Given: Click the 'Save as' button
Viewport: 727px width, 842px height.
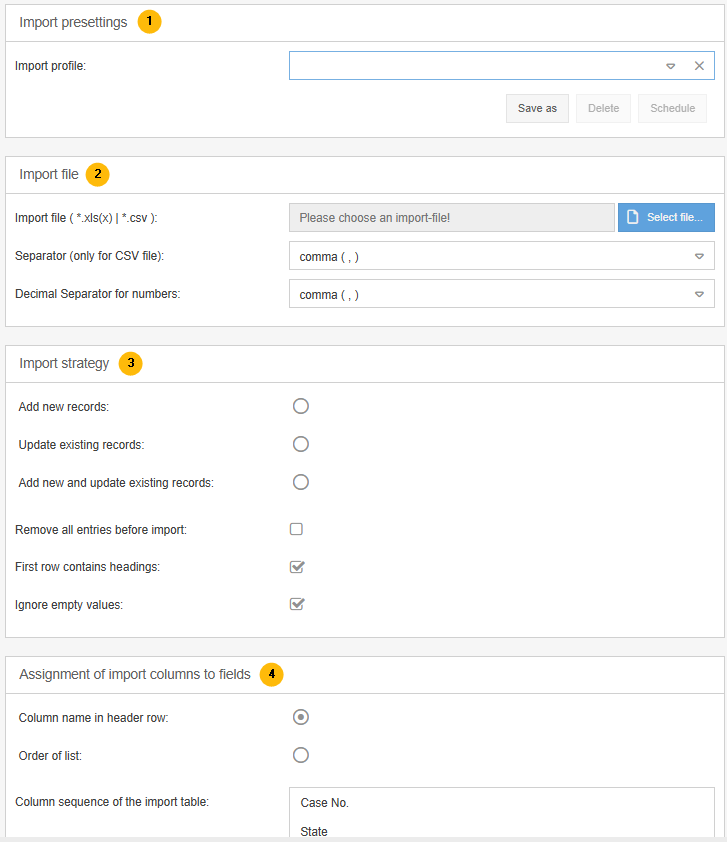Looking at the screenshot, I should [x=537, y=108].
